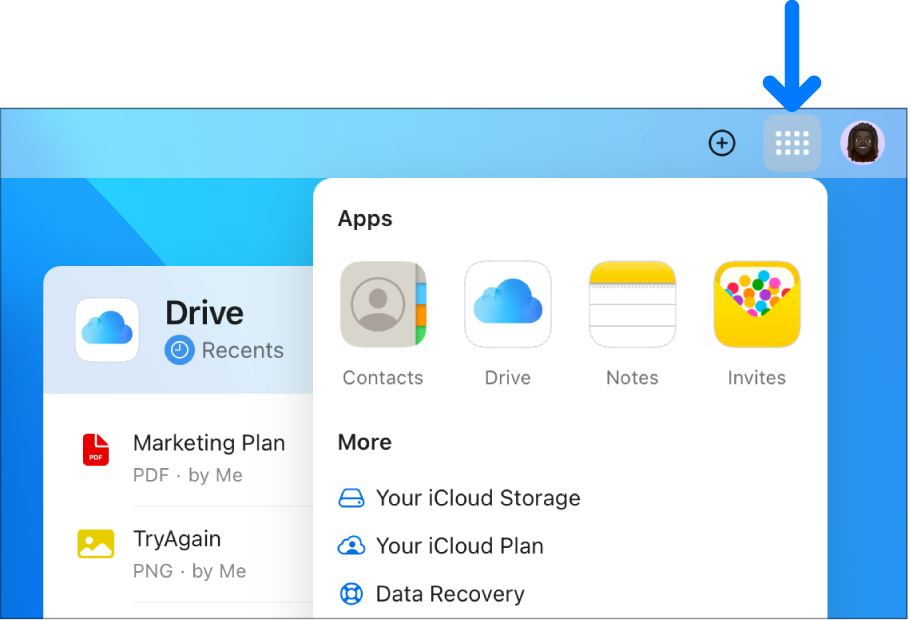
Task: Click the cloud icon next to Your iCloud Plan
Action: coord(352,545)
